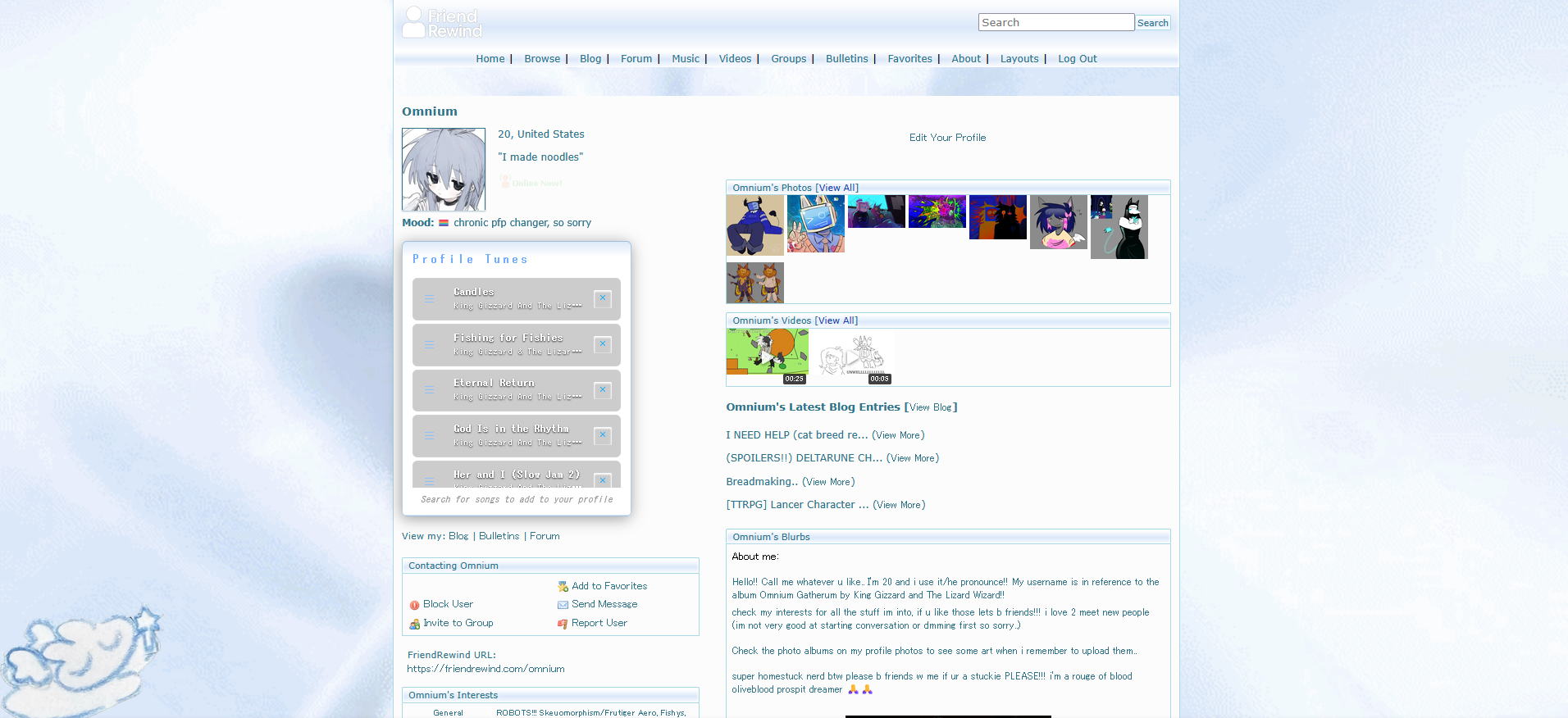The height and width of the screenshot is (718, 1568).
Task: Open the colorful neon abstract photo
Action: (x=937, y=211)
